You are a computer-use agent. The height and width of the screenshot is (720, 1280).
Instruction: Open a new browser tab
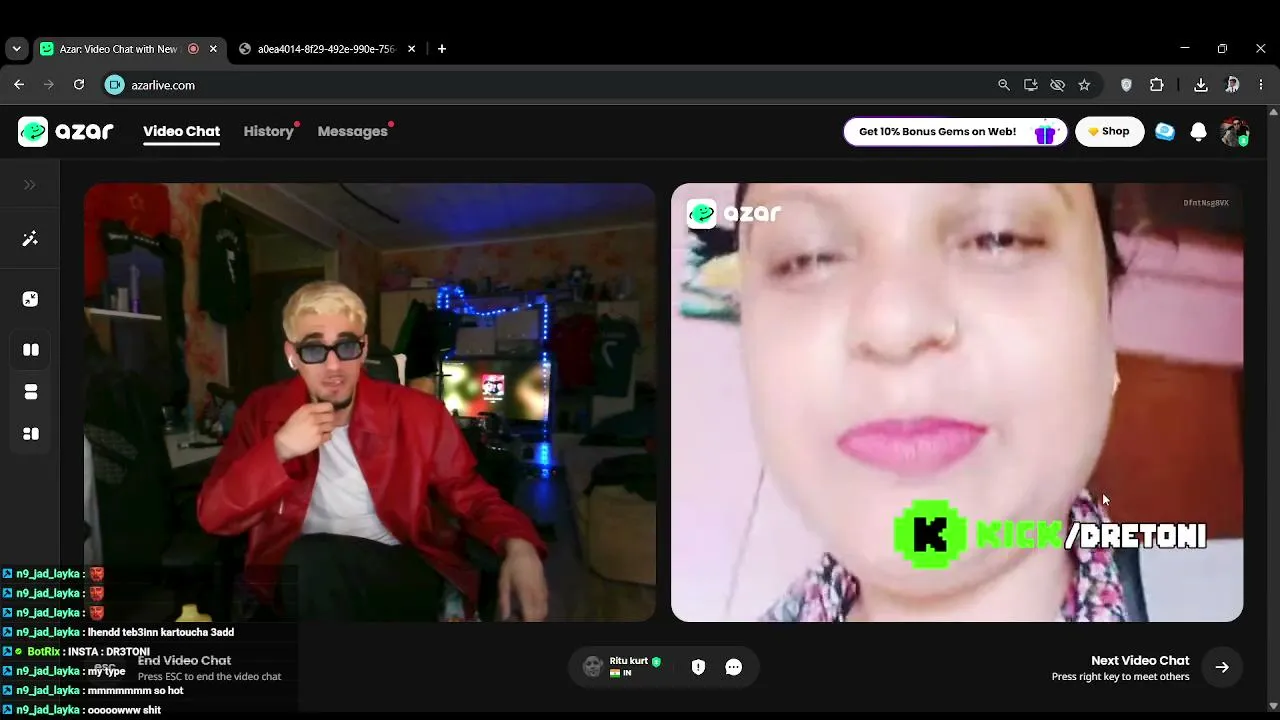442,49
